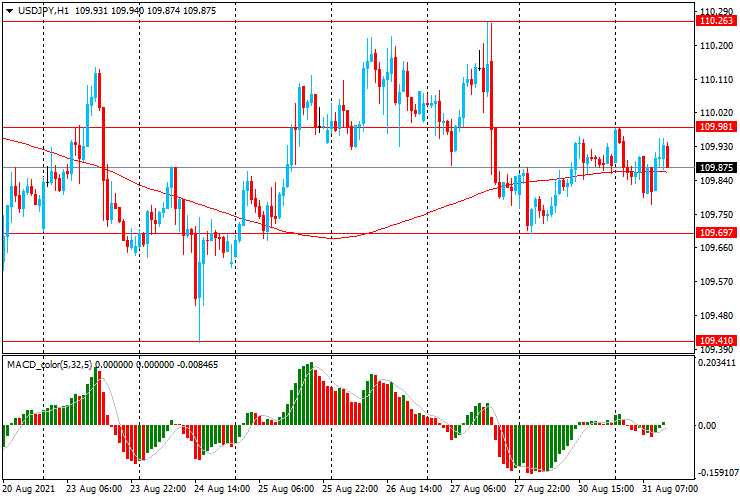Viewport: 740px width, 500px height.
Task: Click the 109.840 price scale value
Action: tap(716, 181)
